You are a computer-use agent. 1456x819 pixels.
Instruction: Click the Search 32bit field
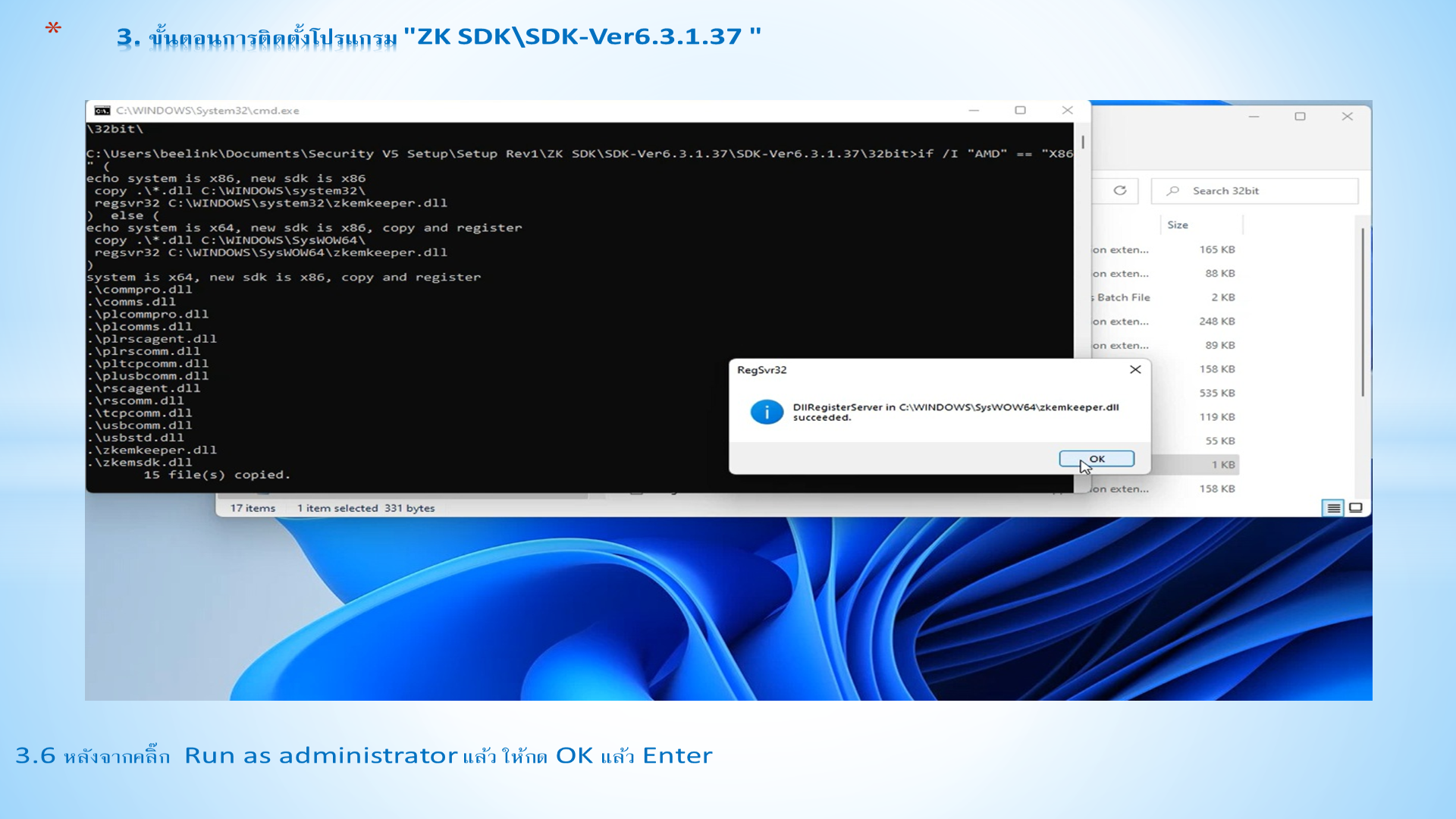point(1254,191)
